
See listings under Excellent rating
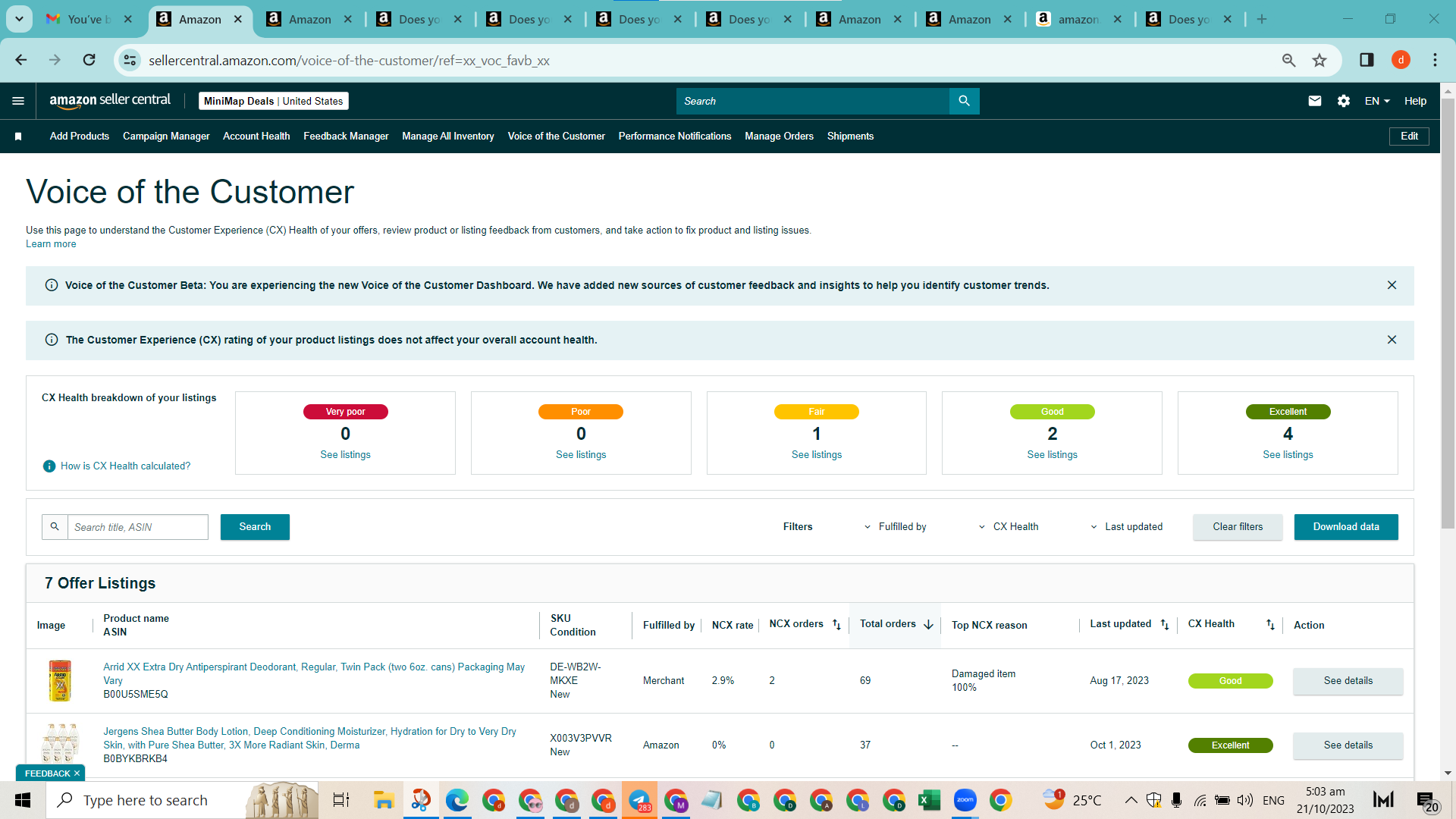coord(1288,454)
